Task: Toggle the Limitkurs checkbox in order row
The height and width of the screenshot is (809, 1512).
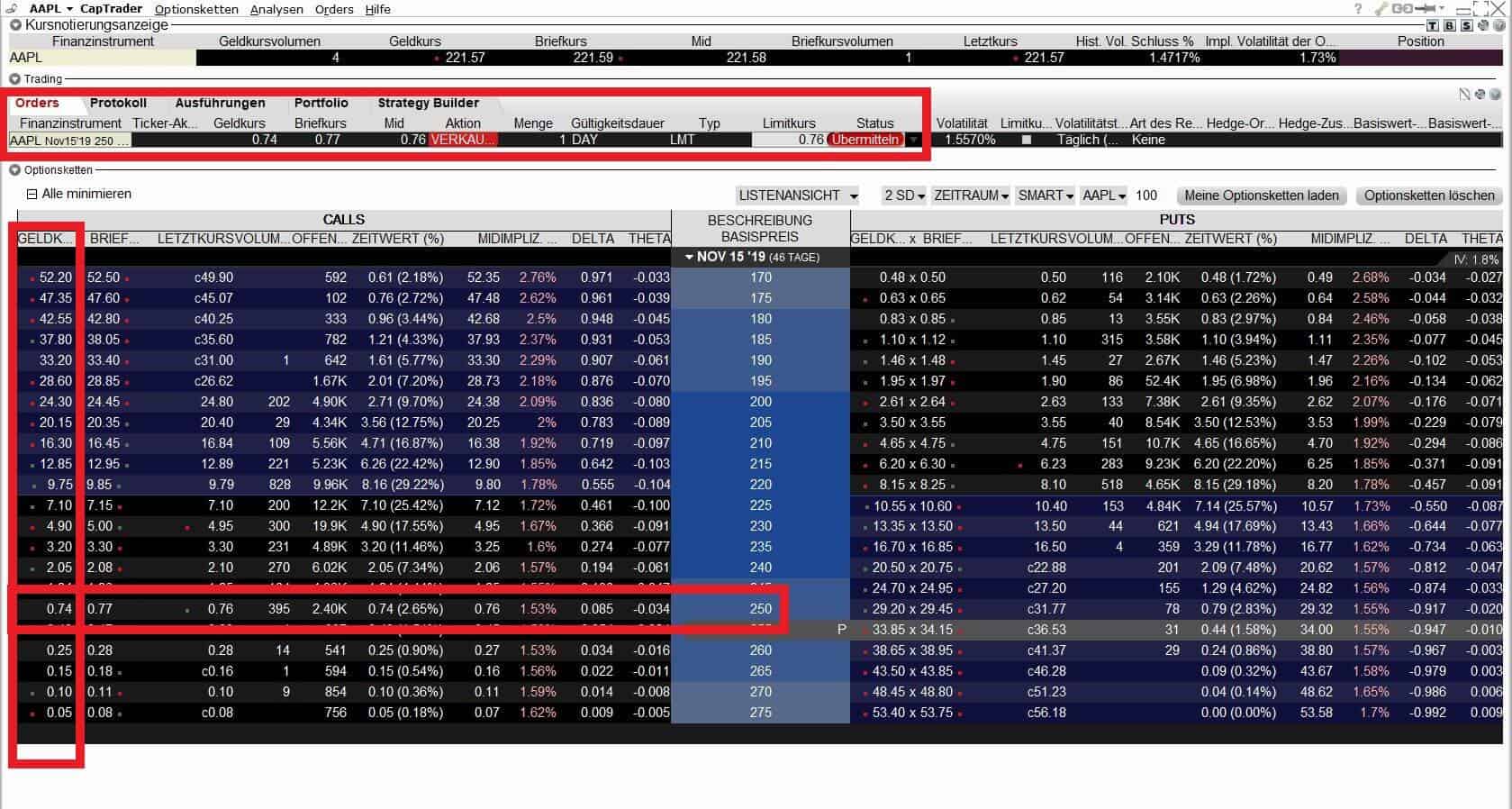Action: click(x=1027, y=140)
